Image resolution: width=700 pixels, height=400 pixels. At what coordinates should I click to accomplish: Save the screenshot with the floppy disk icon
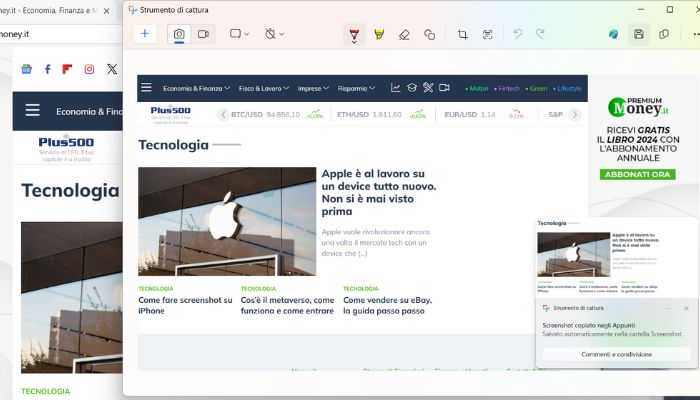(639, 34)
